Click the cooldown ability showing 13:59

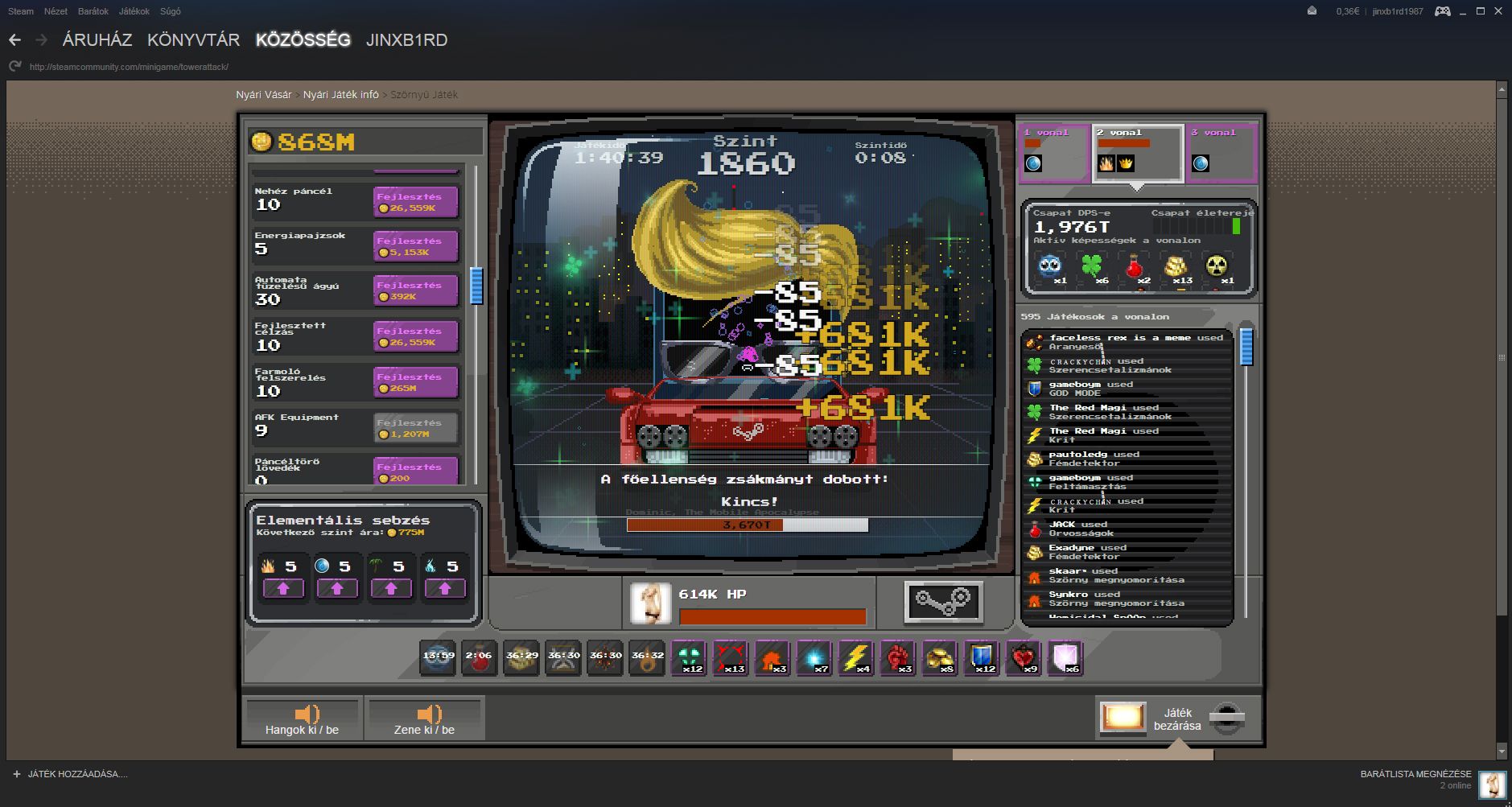click(x=438, y=657)
